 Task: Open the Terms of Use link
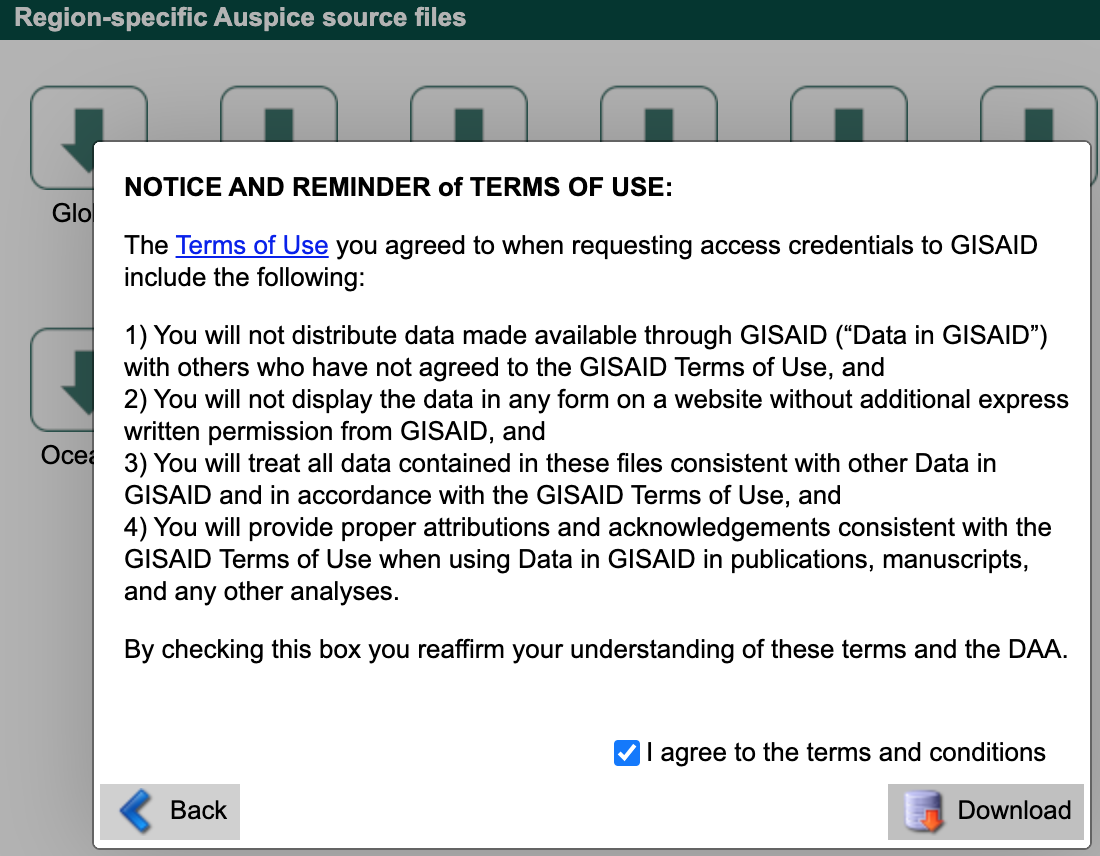click(x=252, y=245)
